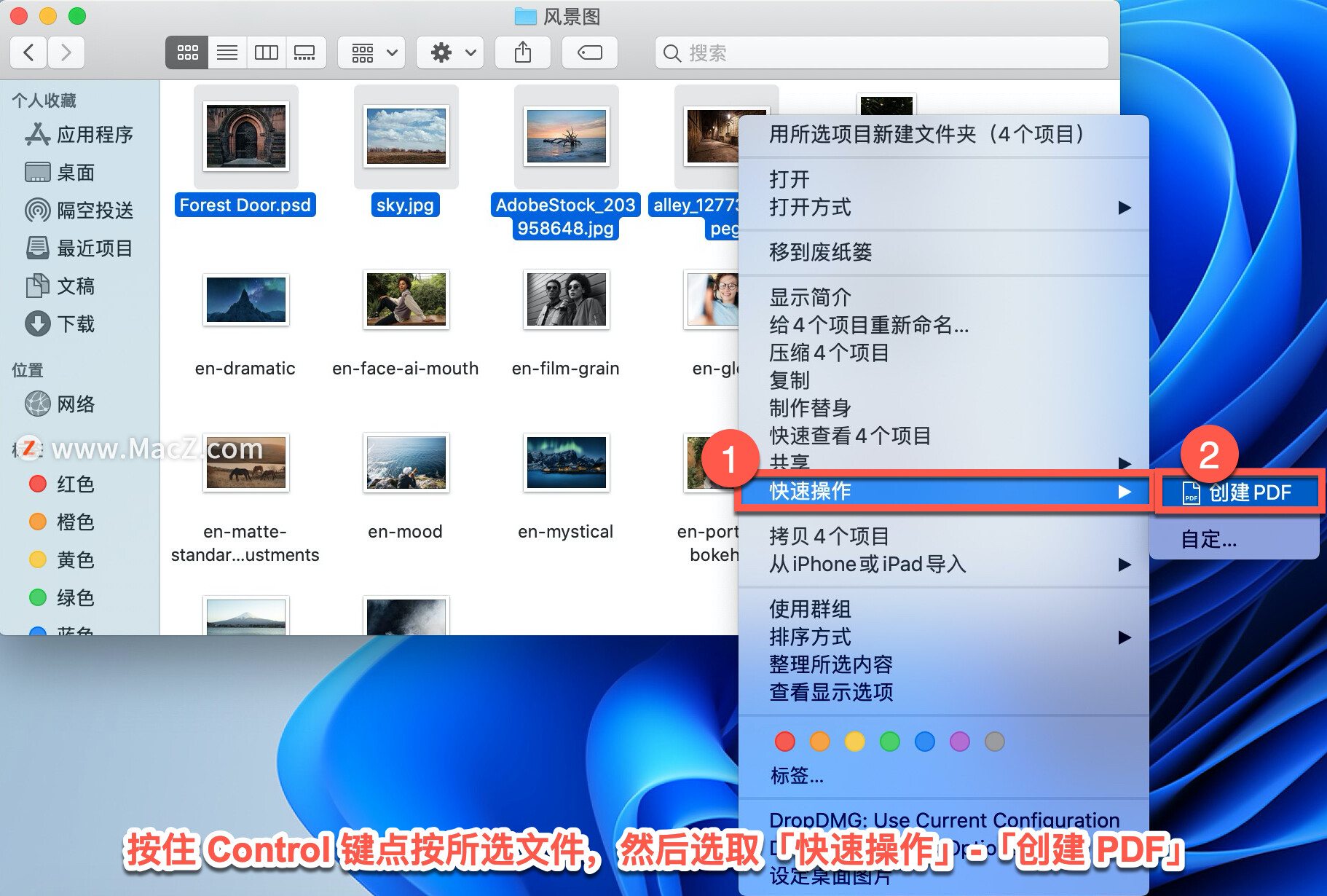Open the group-by dropdown in the toolbar
This screenshot has width=1327, height=896.
[x=371, y=52]
